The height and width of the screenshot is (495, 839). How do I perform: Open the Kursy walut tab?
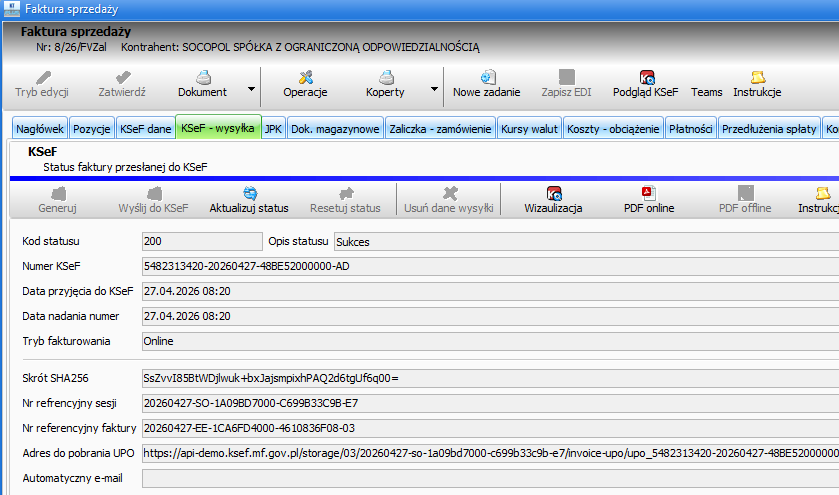(529, 128)
